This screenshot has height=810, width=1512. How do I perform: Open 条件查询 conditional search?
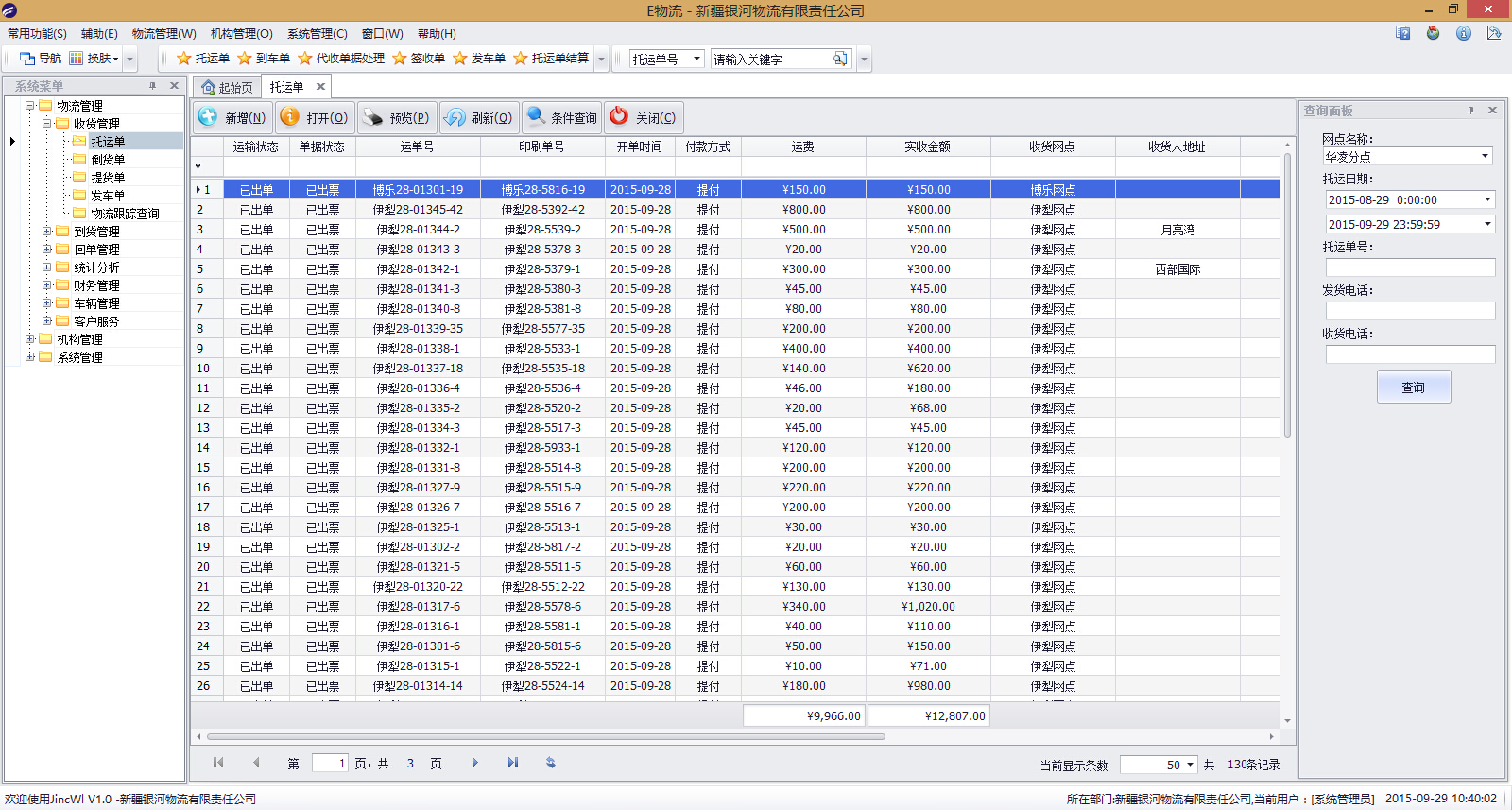tap(562, 118)
